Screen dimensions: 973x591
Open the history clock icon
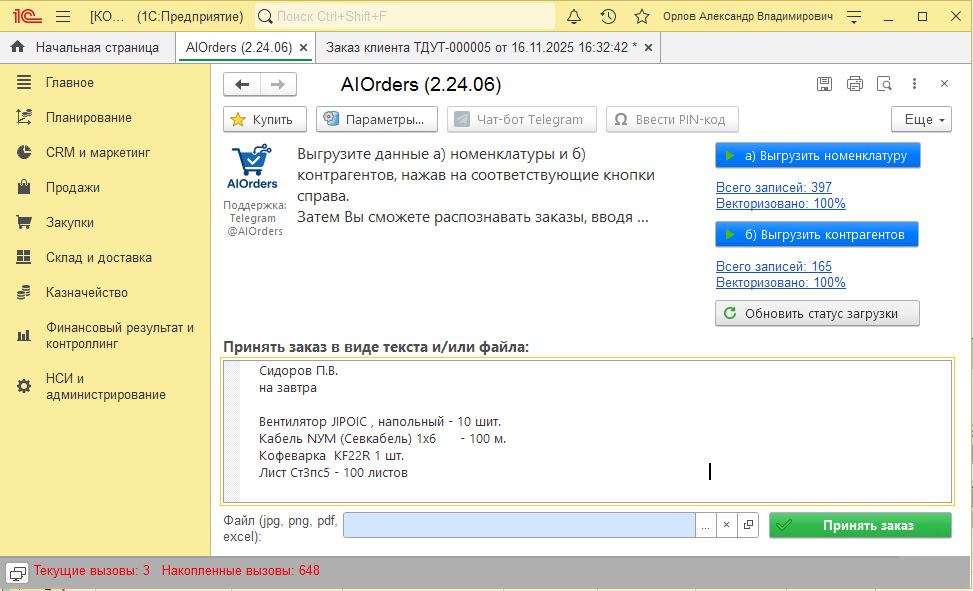click(608, 17)
